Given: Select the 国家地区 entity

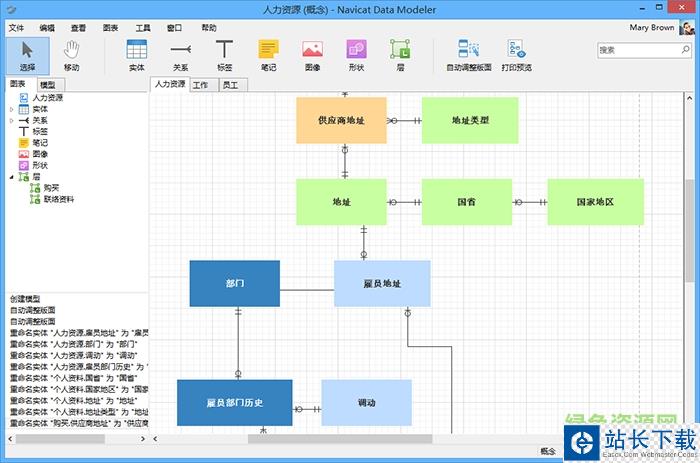Looking at the screenshot, I should point(596,202).
